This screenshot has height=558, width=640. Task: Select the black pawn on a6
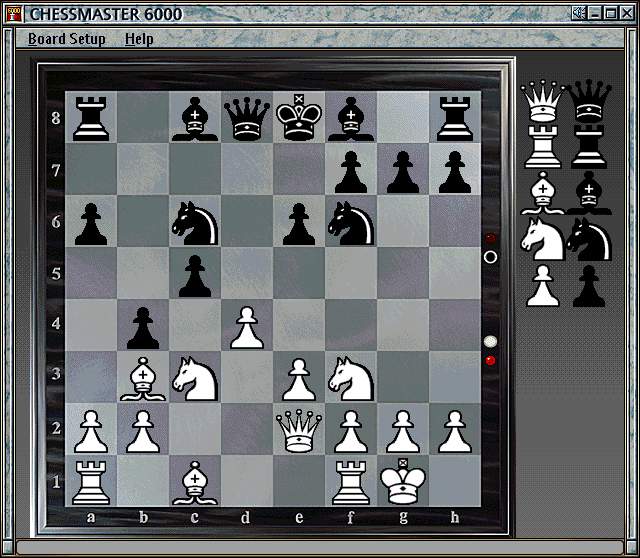coord(91,224)
